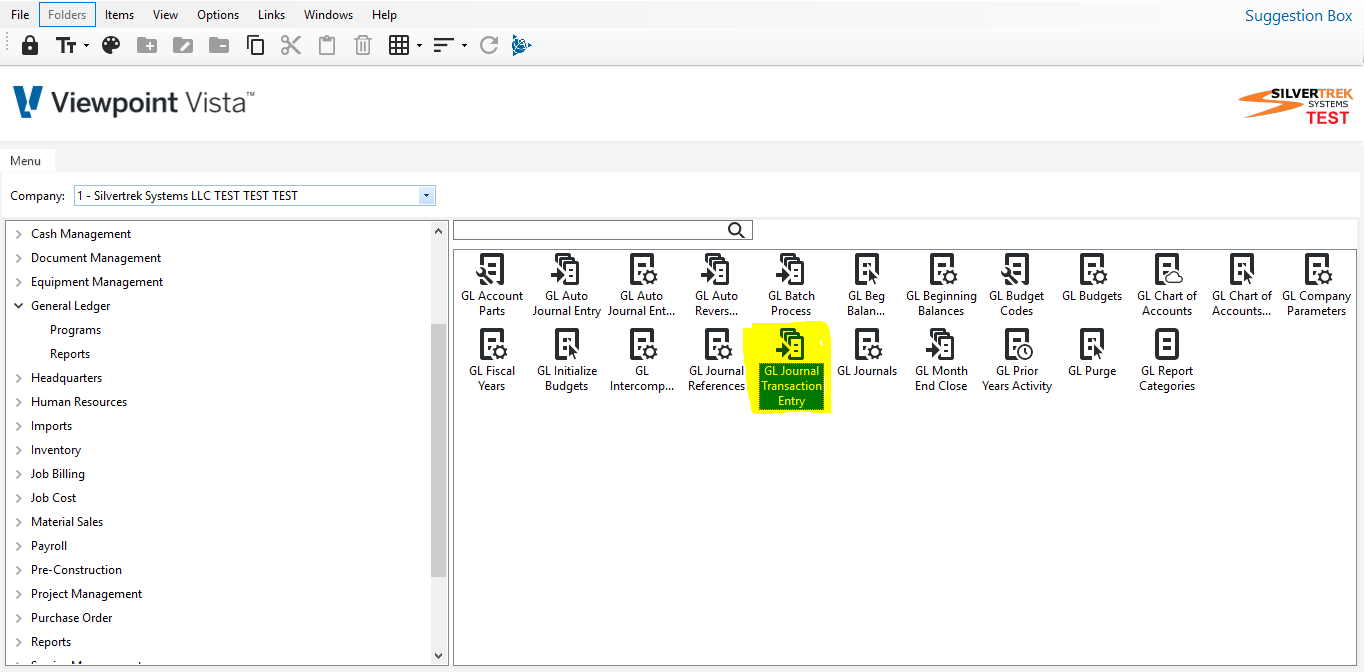Select Programs under General Ledger

[76, 330]
